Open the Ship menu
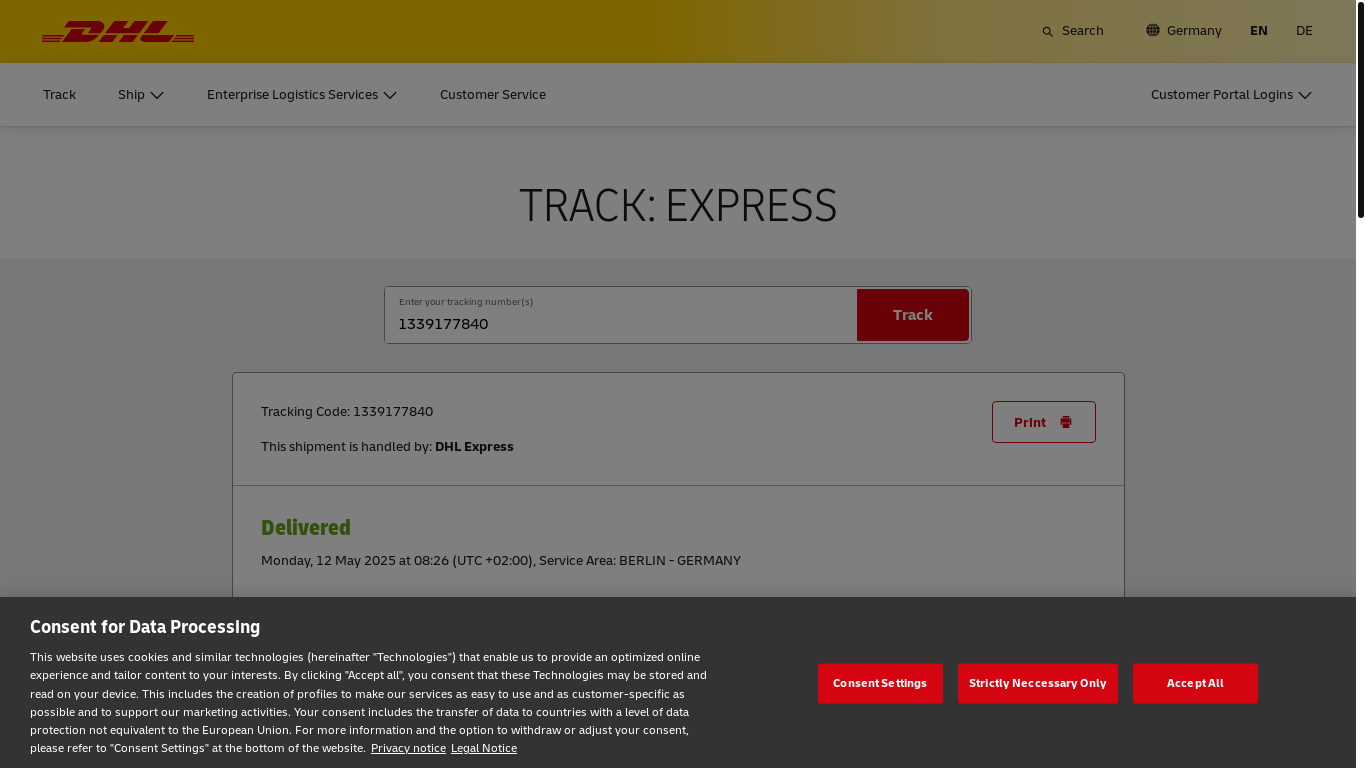Viewport: 1366px width, 768px height. point(141,95)
